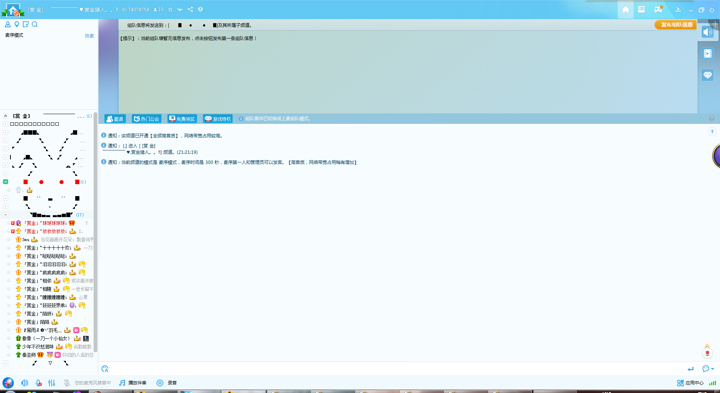Open the 游戏特权 tab button

pos(218,119)
